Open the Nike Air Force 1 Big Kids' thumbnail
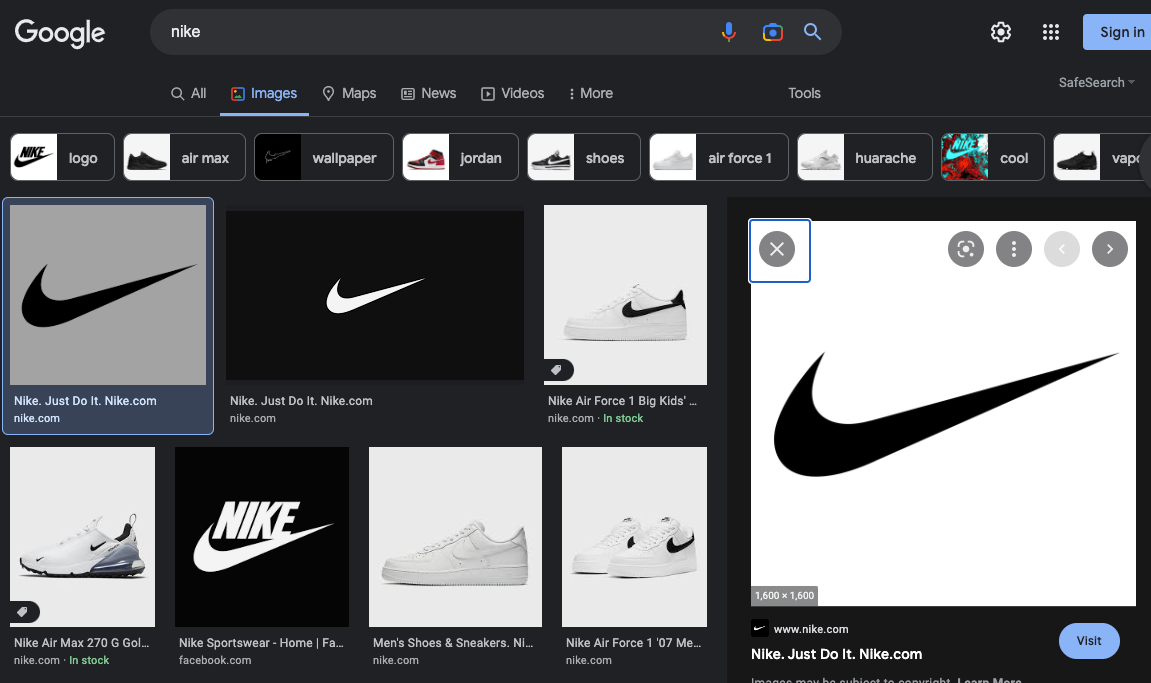 click(625, 294)
